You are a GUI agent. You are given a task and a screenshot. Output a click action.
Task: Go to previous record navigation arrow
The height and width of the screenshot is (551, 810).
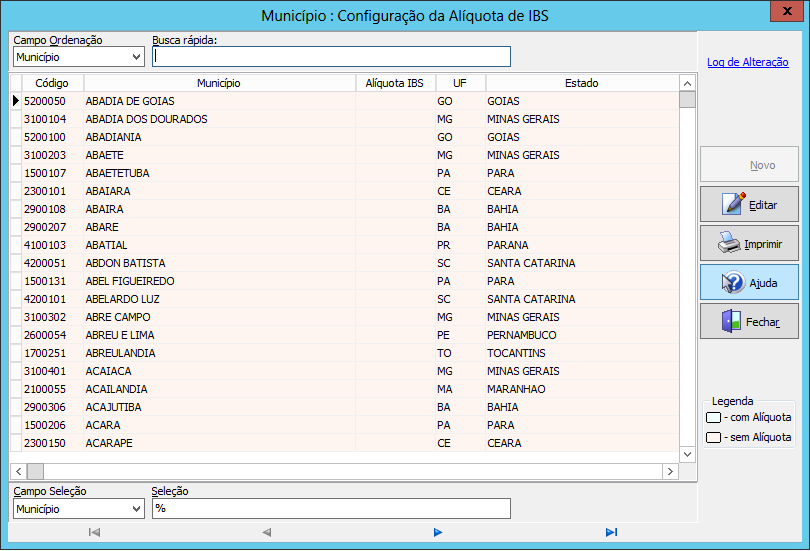(266, 532)
